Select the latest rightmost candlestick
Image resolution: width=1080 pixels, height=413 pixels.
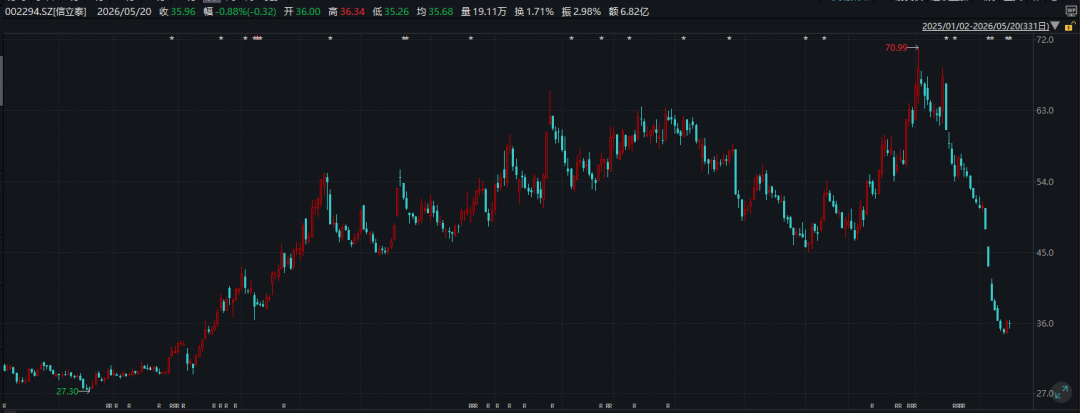[x=1009, y=324]
